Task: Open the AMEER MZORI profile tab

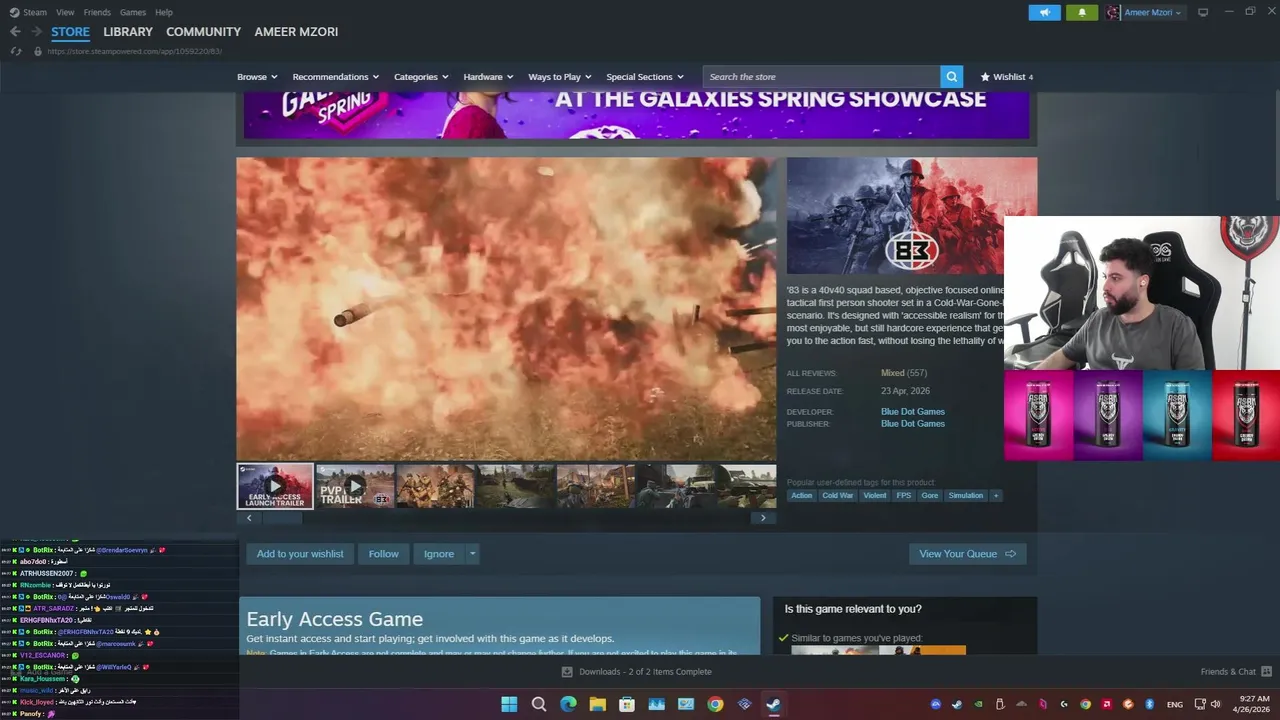Action: point(296,32)
